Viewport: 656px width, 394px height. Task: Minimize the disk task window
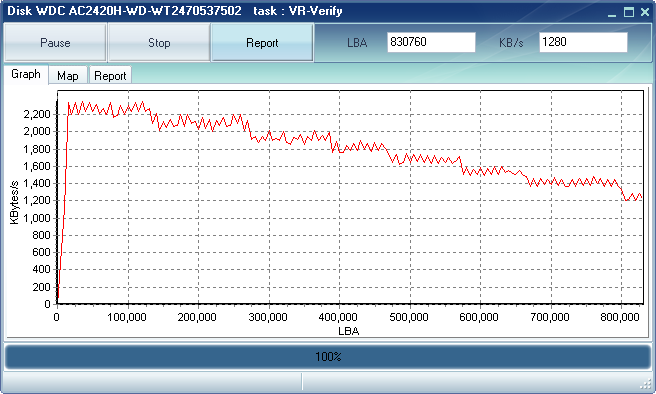click(612, 13)
